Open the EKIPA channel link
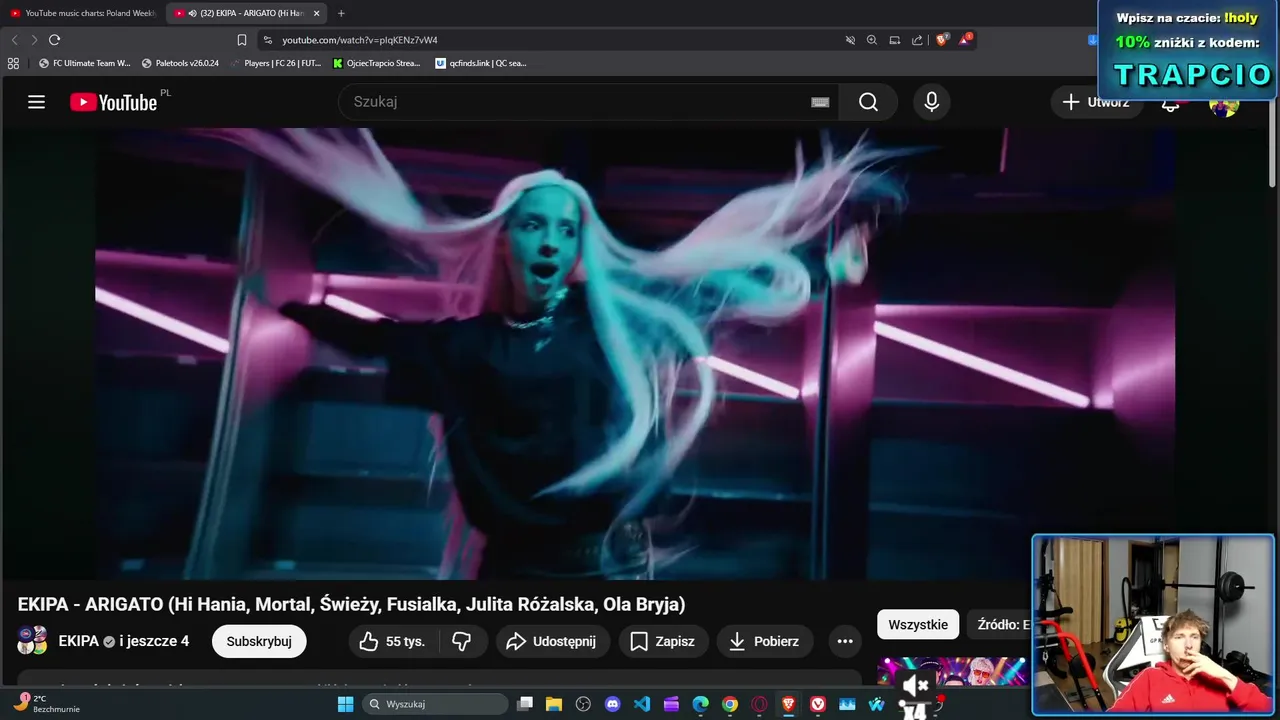Screen dimensions: 1280x720 point(79,641)
